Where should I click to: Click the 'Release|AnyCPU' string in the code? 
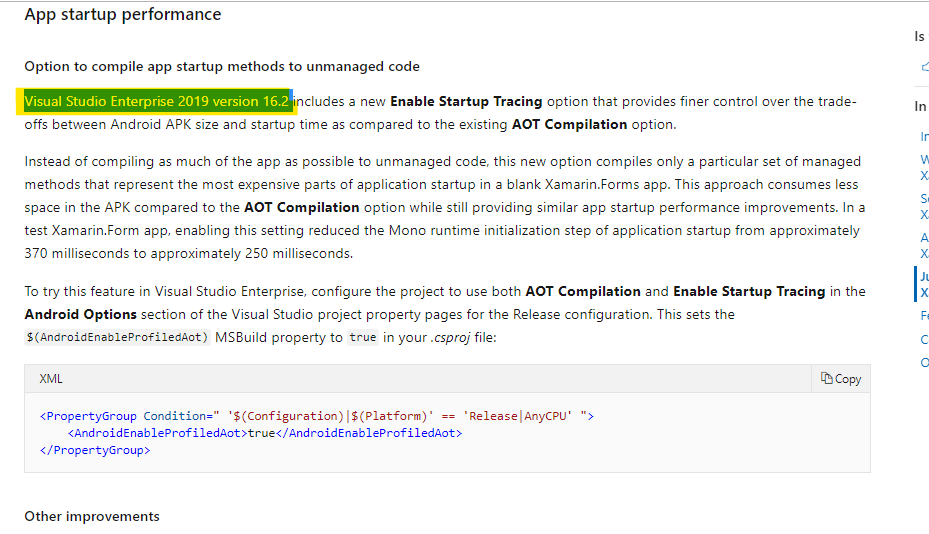518,416
